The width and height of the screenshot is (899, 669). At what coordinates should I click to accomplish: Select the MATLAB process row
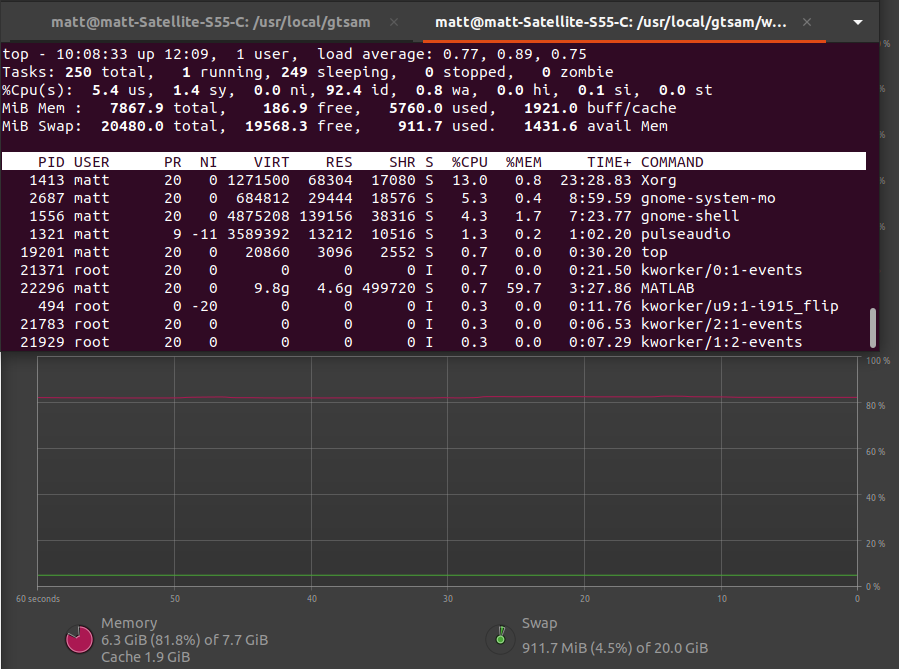coord(433,288)
